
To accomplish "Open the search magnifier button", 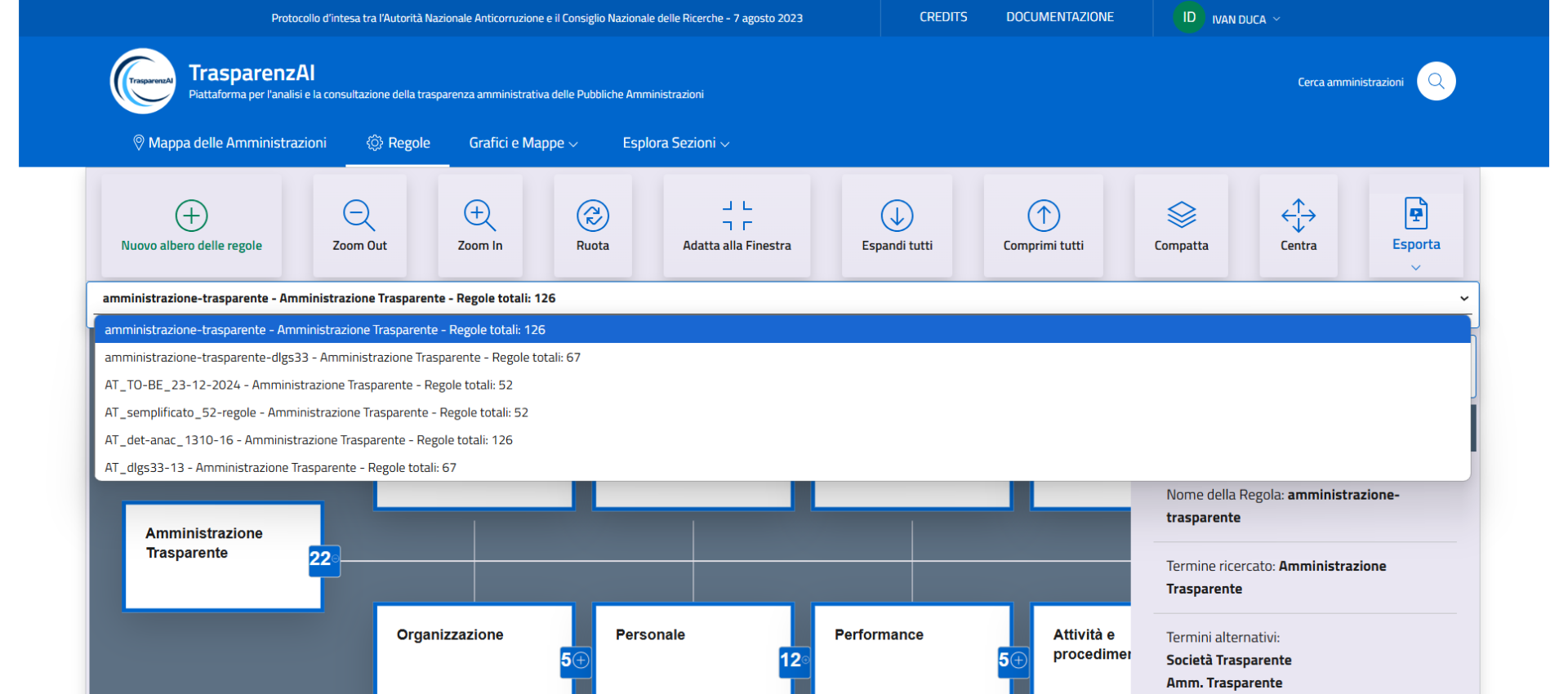I will pos(1436,81).
